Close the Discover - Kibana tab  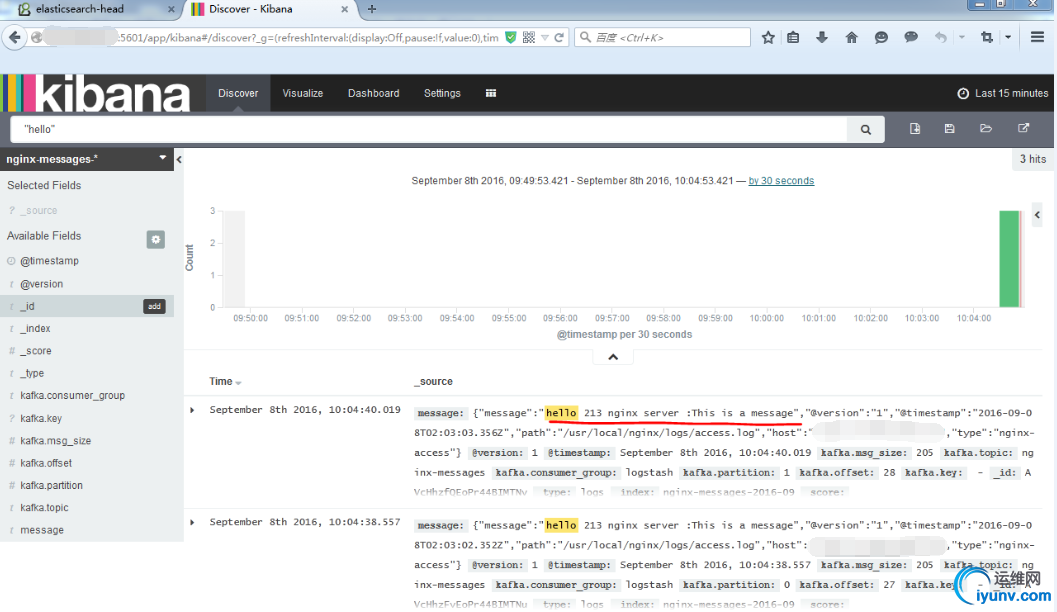(344, 9)
